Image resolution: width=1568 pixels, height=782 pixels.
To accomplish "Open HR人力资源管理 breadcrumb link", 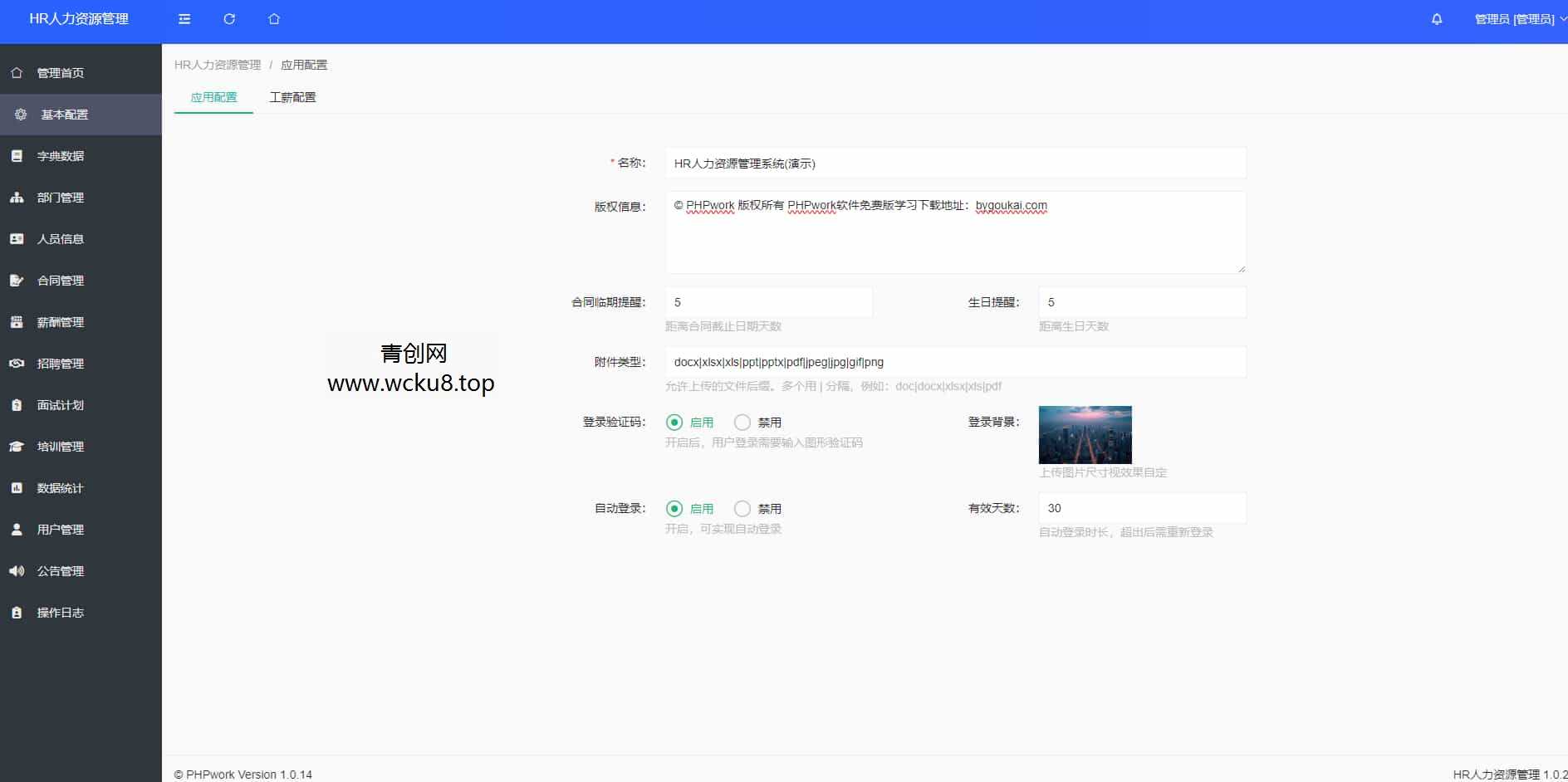I will tap(218, 64).
